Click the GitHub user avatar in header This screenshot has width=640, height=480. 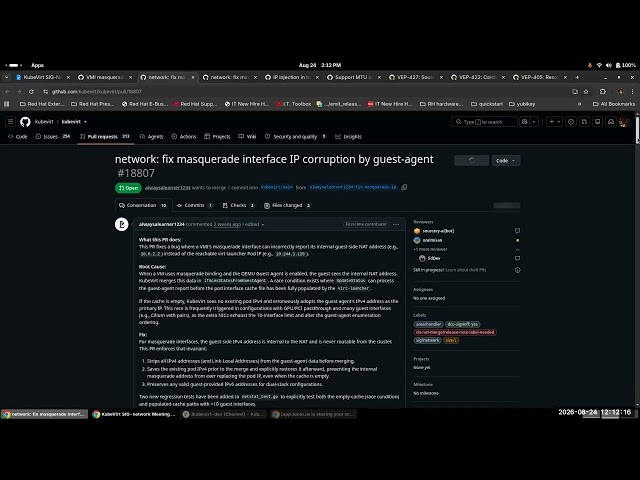(x=624, y=122)
